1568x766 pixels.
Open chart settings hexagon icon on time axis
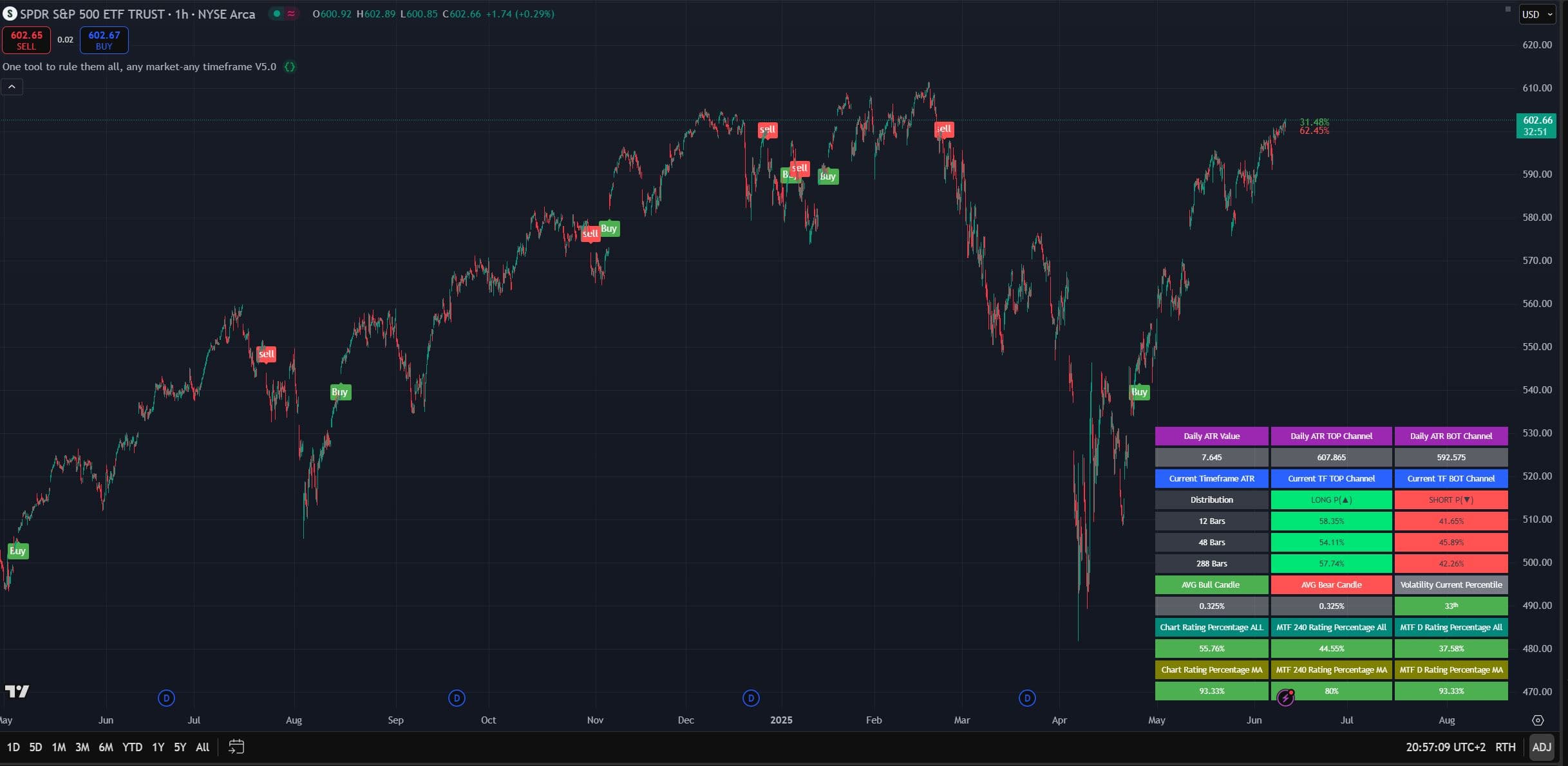[x=1538, y=720]
